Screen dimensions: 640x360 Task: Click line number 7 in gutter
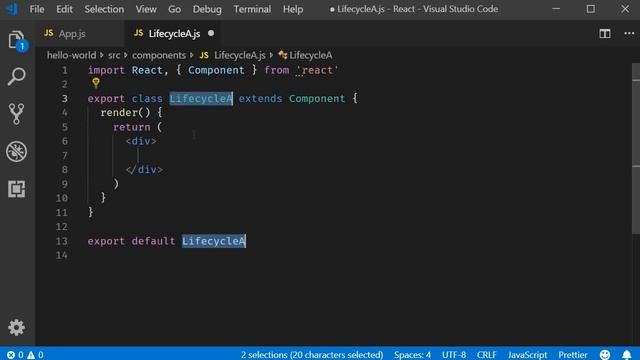64,156
